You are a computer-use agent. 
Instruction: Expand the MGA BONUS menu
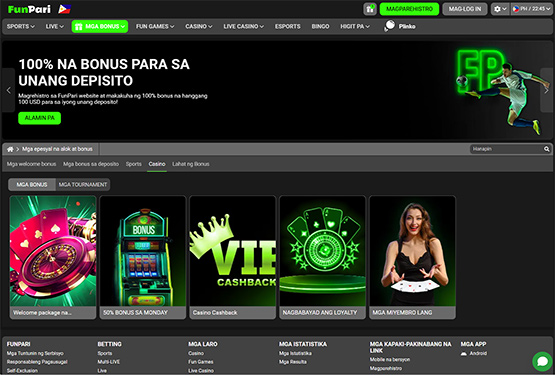(x=100, y=26)
